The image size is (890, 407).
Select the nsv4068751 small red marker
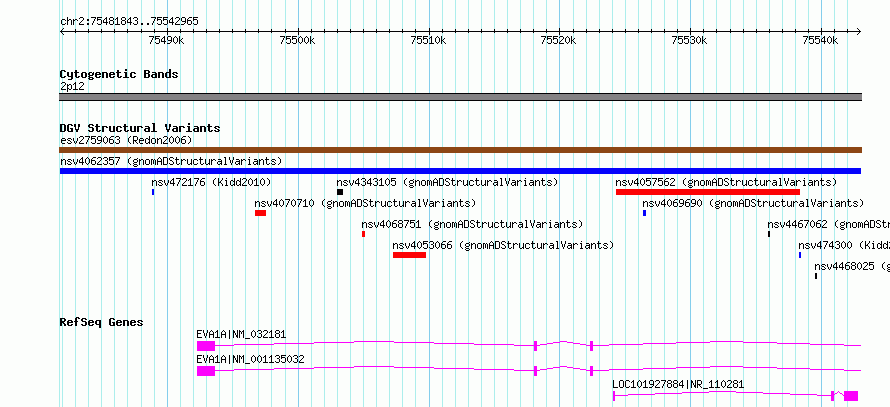[x=363, y=234]
